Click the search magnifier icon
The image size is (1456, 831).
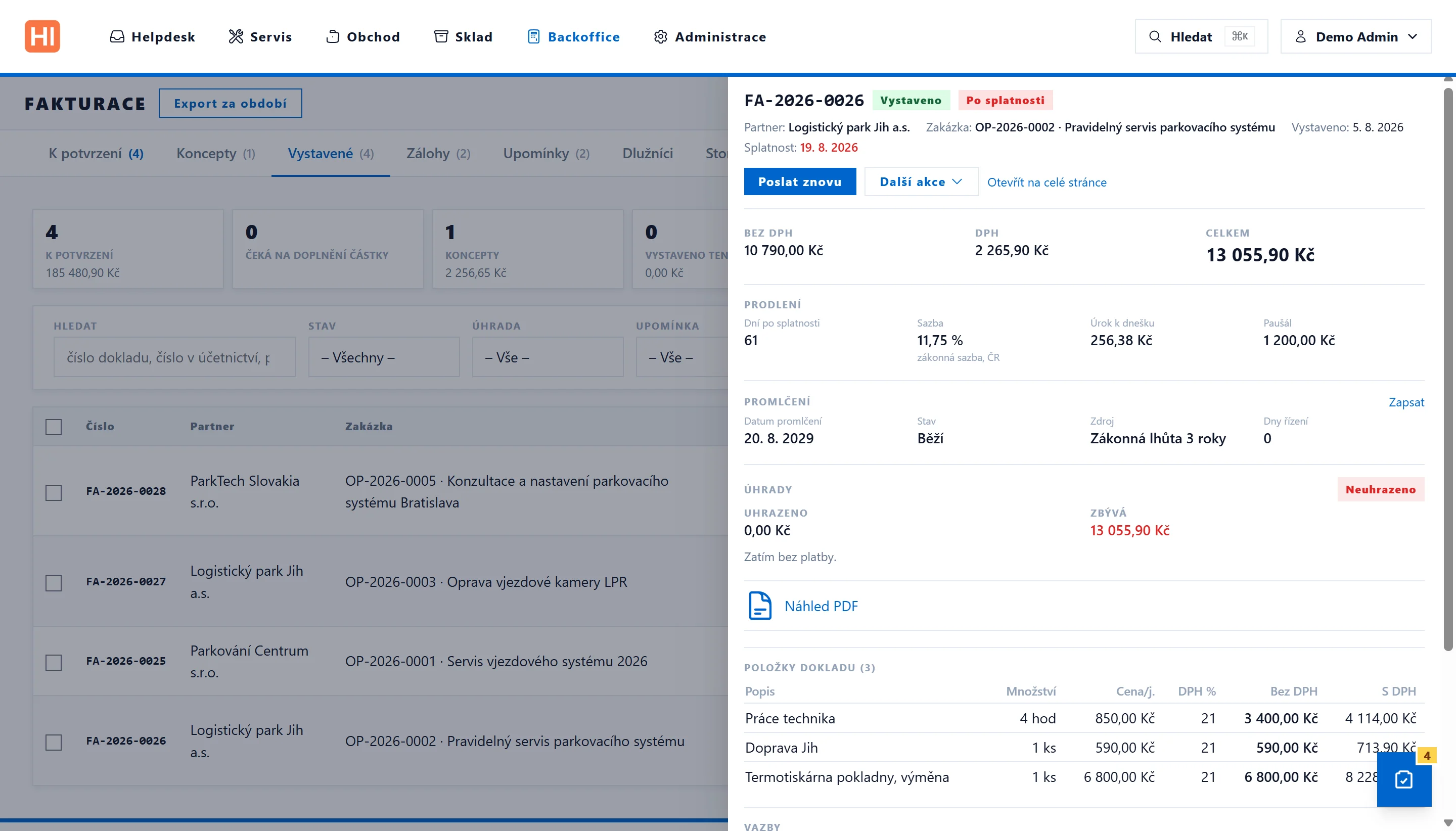[1155, 36]
